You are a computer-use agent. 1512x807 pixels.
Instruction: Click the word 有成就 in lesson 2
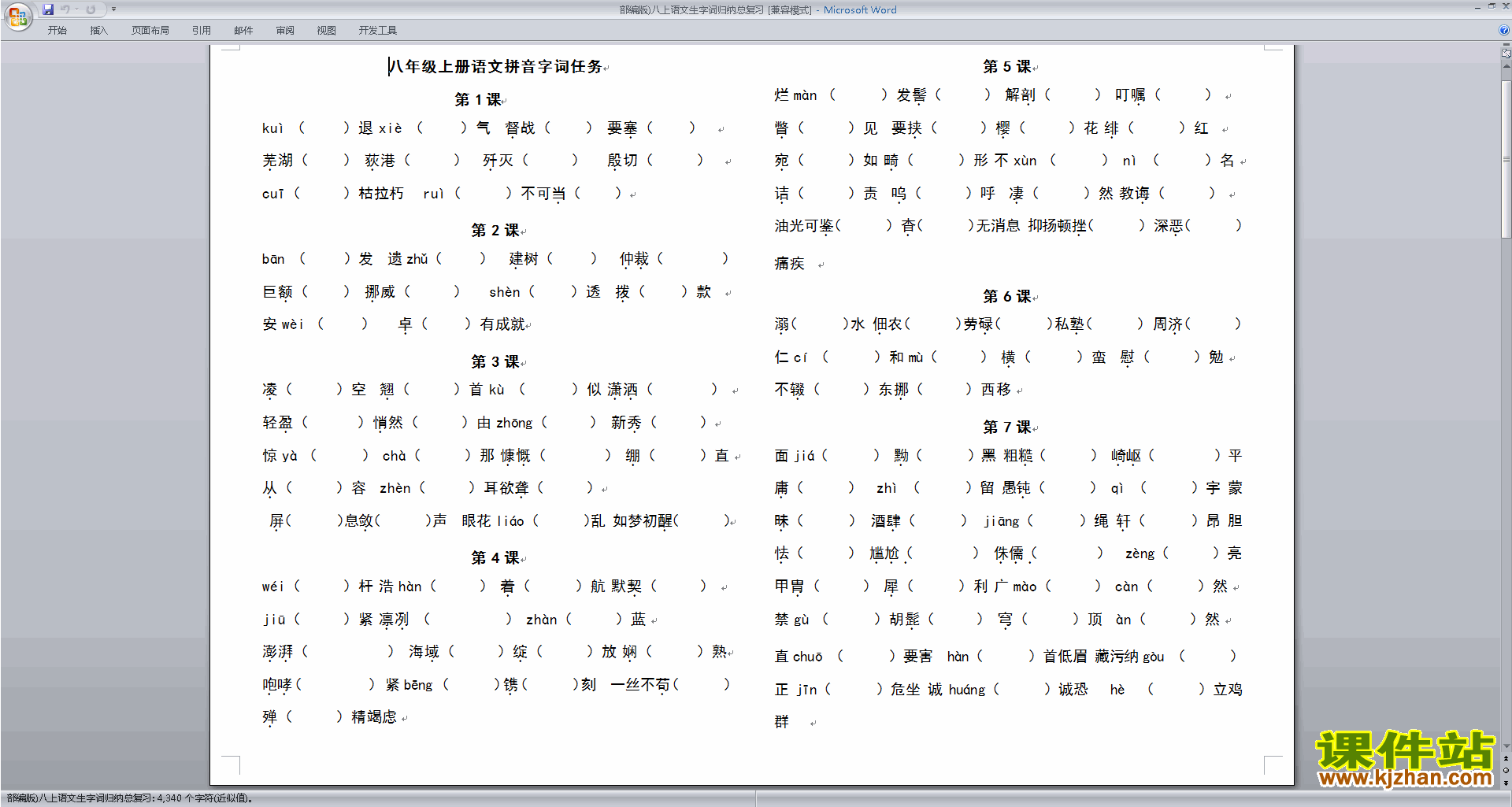tap(502, 324)
